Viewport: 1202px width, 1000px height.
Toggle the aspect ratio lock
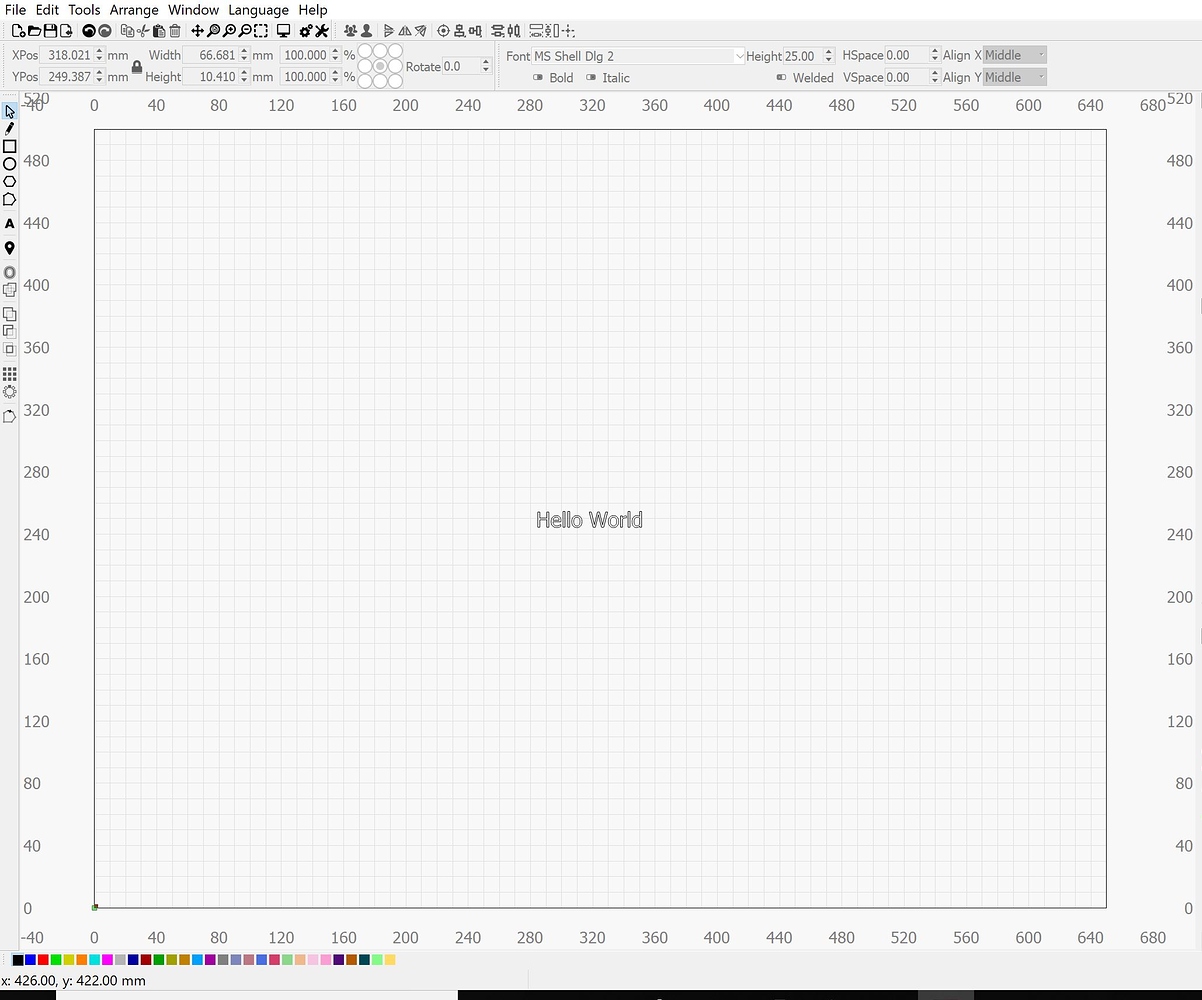click(x=137, y=67)
